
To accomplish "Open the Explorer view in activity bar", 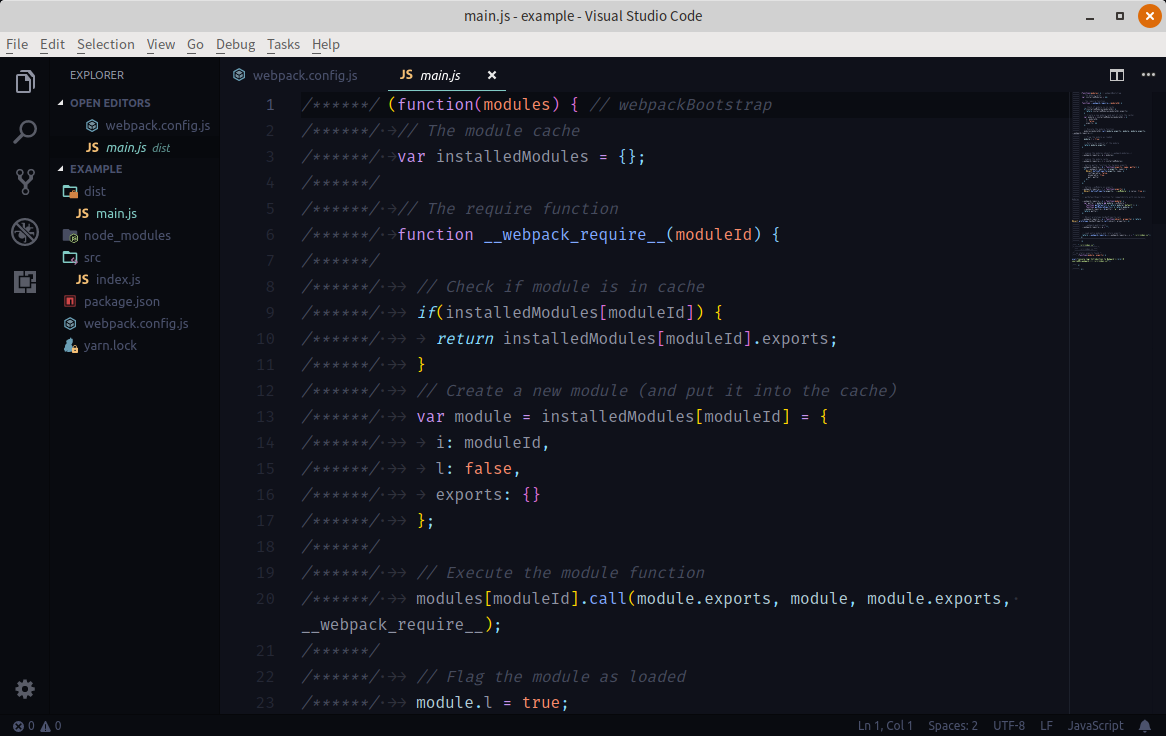I will pos(25,82).
